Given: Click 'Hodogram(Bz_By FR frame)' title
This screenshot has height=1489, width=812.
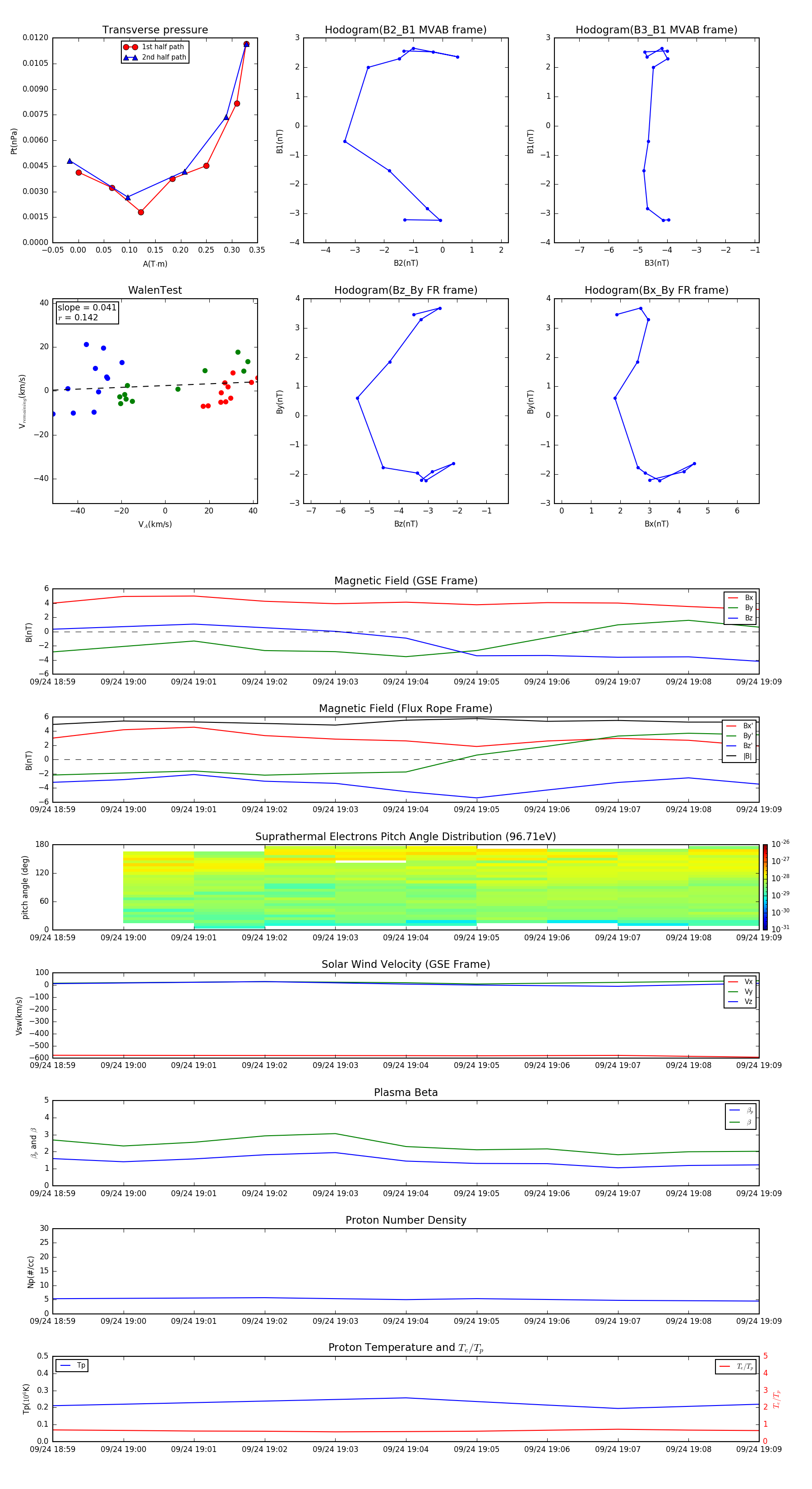Looking at the screenshot, I should 406,290.
